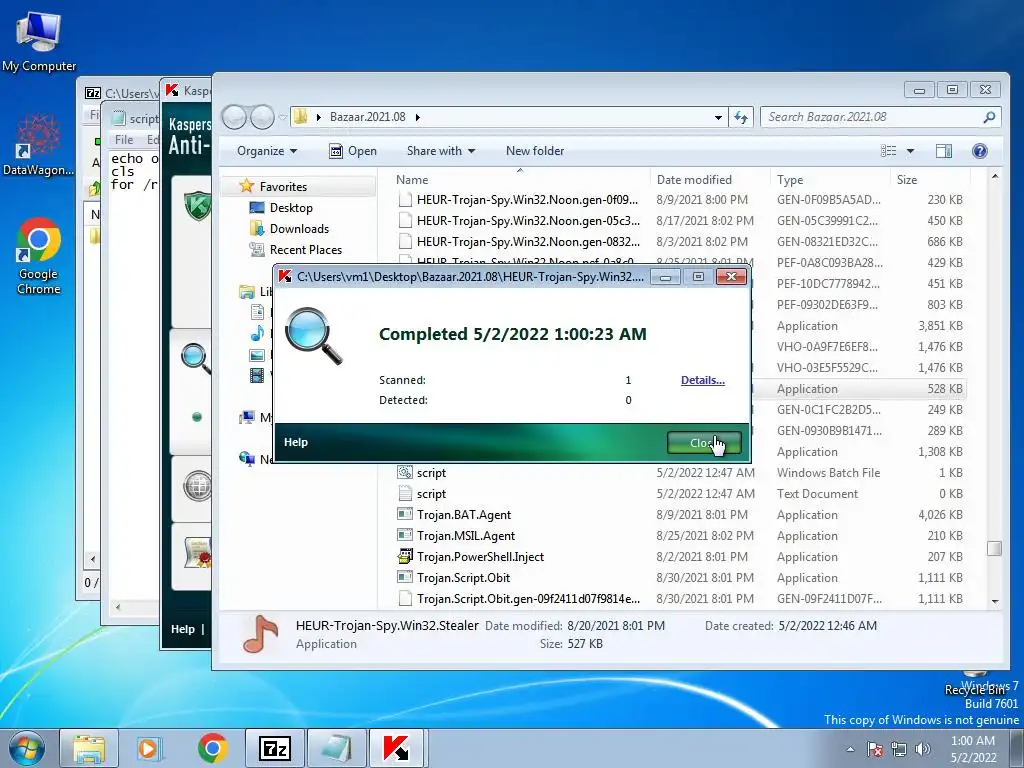Close the Kaspersky scan result dialog
The image size is (1024, 768).
pyautogui.click(x=704, y=443)
